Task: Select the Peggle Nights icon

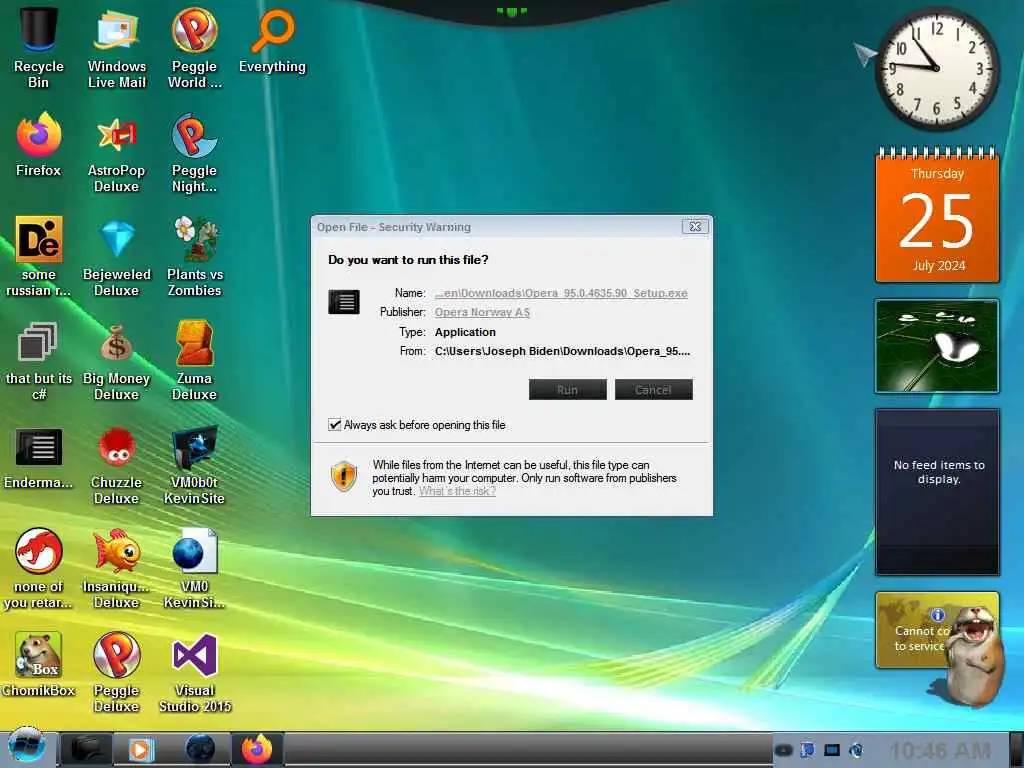Action: (x=195, y=152)
